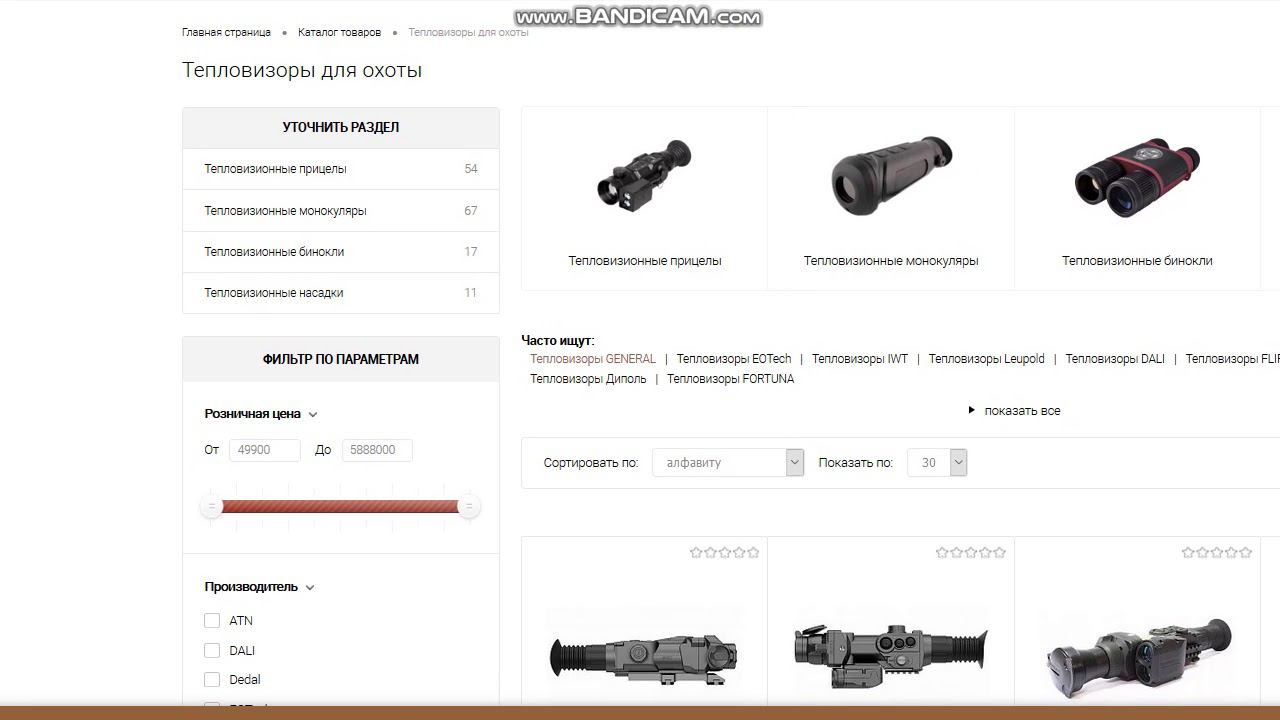
Task: Open the Показать по 30 dropdown
Action: click(937, 462)
